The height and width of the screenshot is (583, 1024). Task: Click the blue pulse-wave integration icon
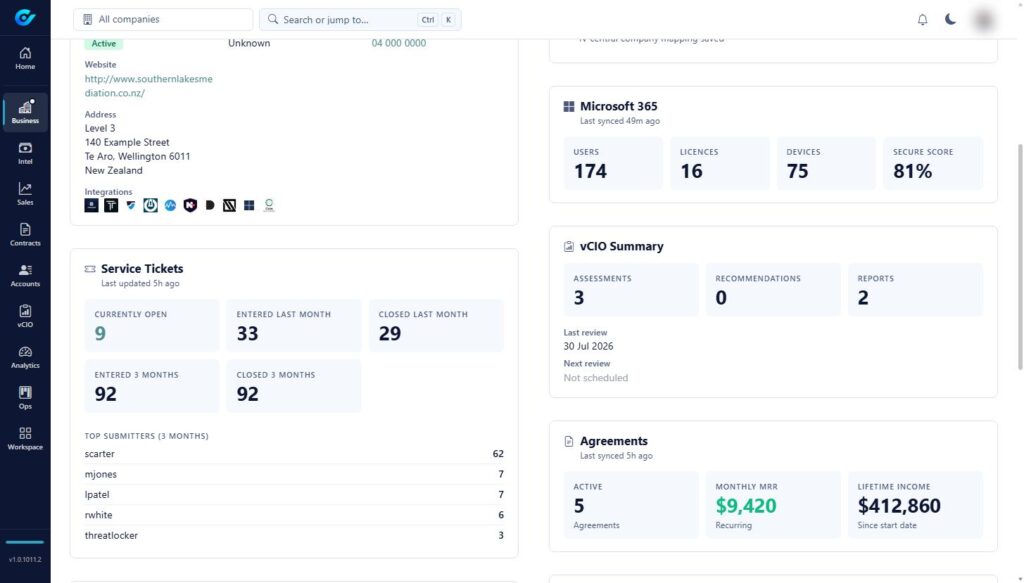coord(170,205)
